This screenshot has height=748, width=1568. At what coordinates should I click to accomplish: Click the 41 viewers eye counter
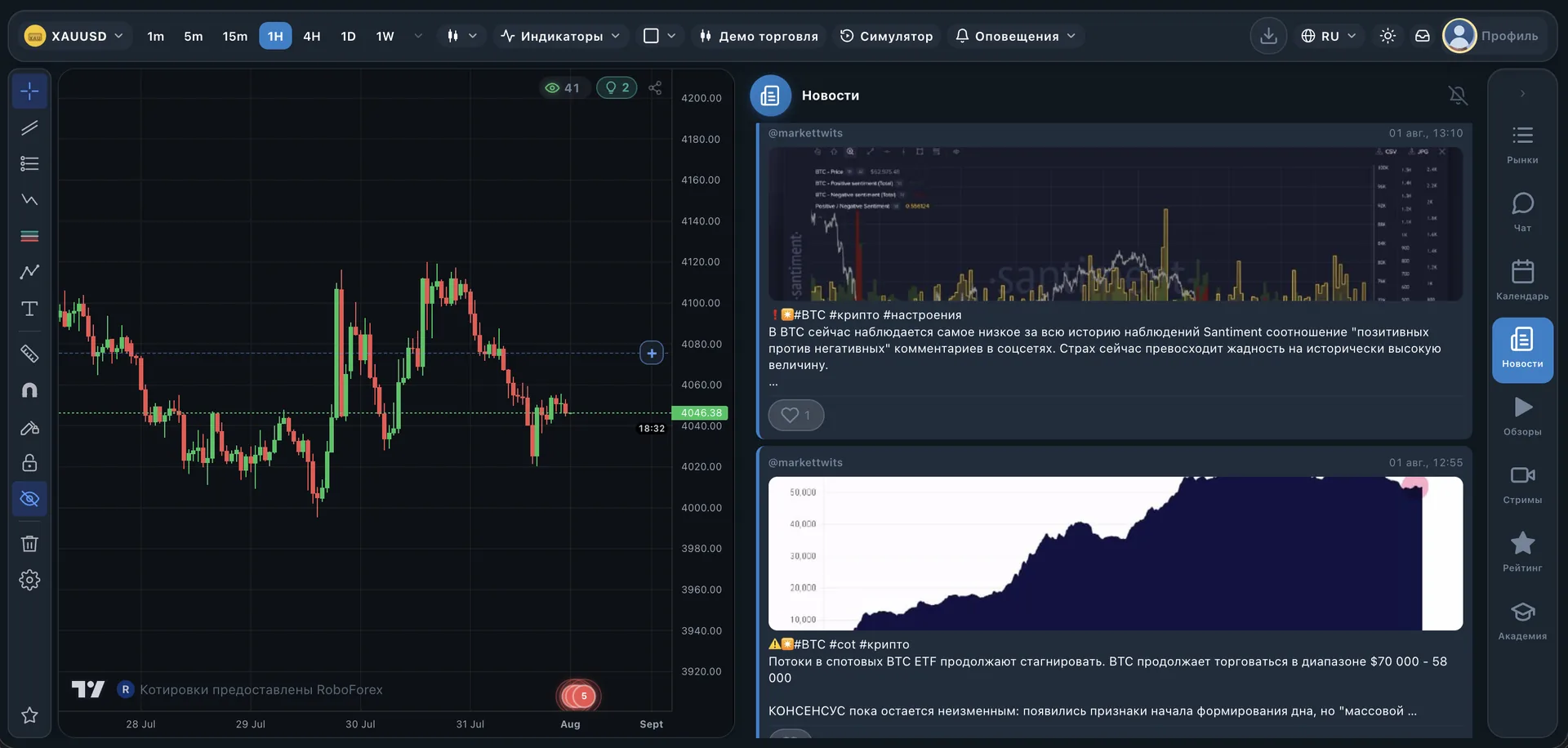click(563, 88)
